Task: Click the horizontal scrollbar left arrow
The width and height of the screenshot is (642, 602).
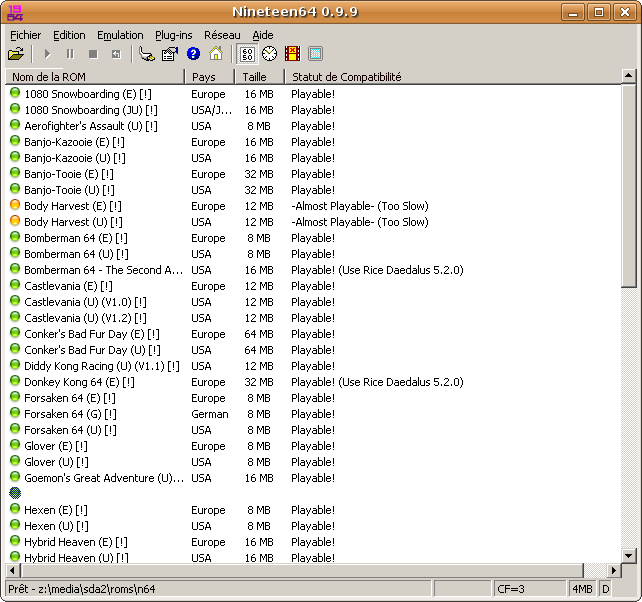Action: [13, 570]
